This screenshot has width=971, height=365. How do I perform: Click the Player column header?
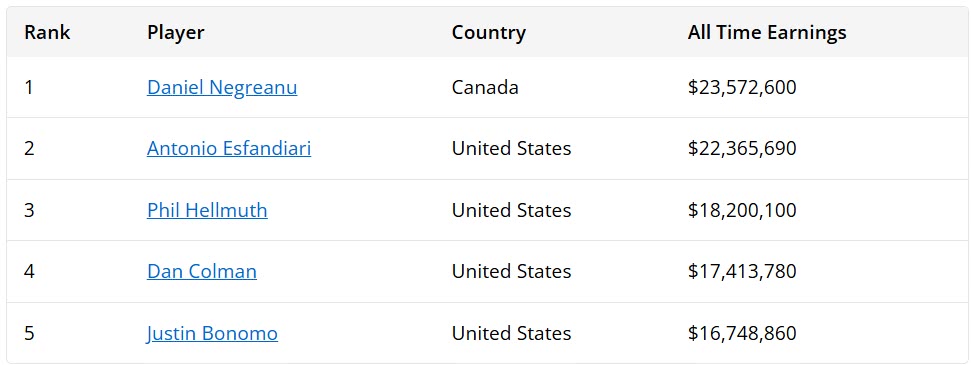coord(176,32)
